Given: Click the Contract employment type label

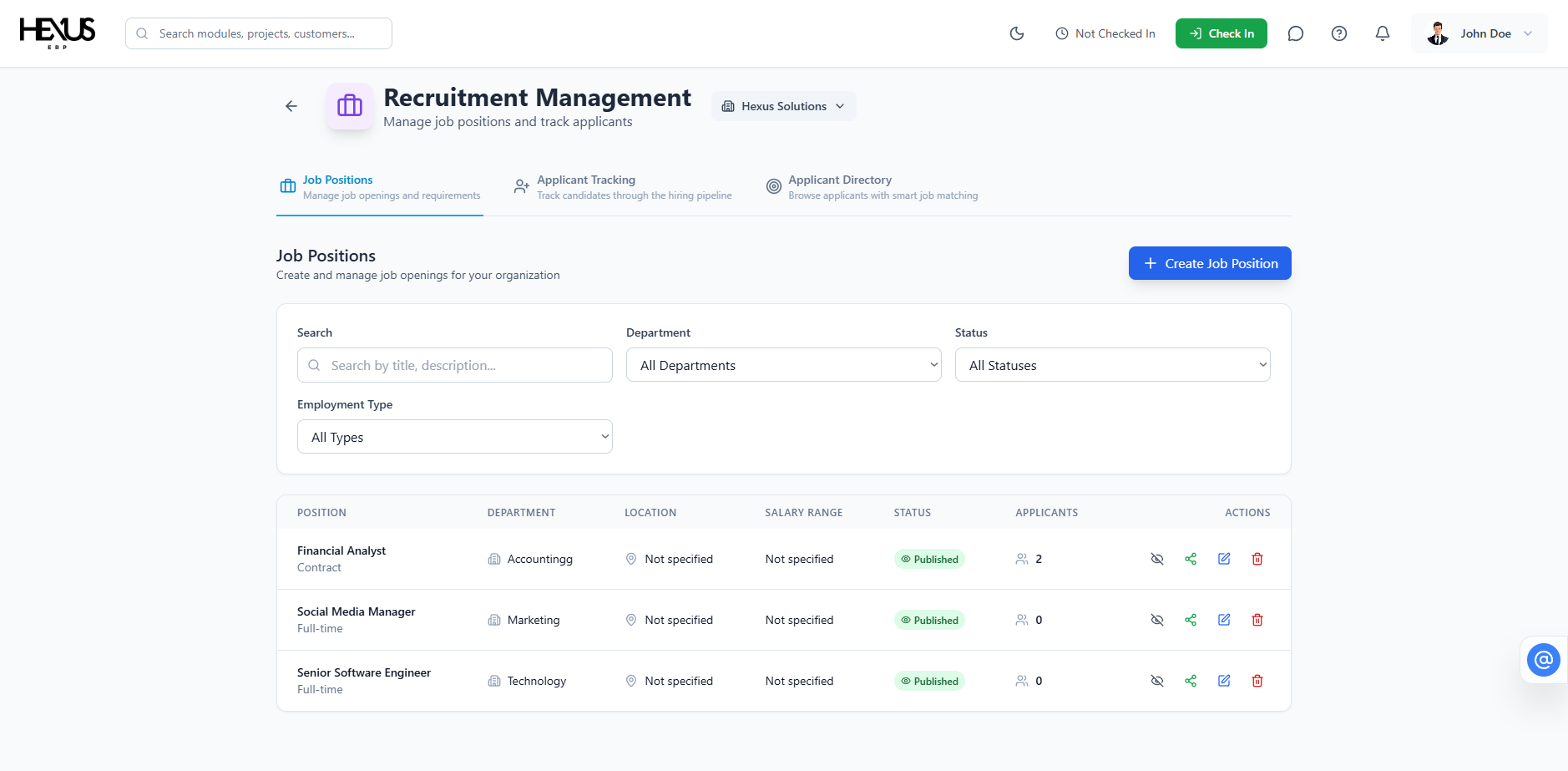Looking at the screenshot, I should pyautogui.click(x=319, y=567).
